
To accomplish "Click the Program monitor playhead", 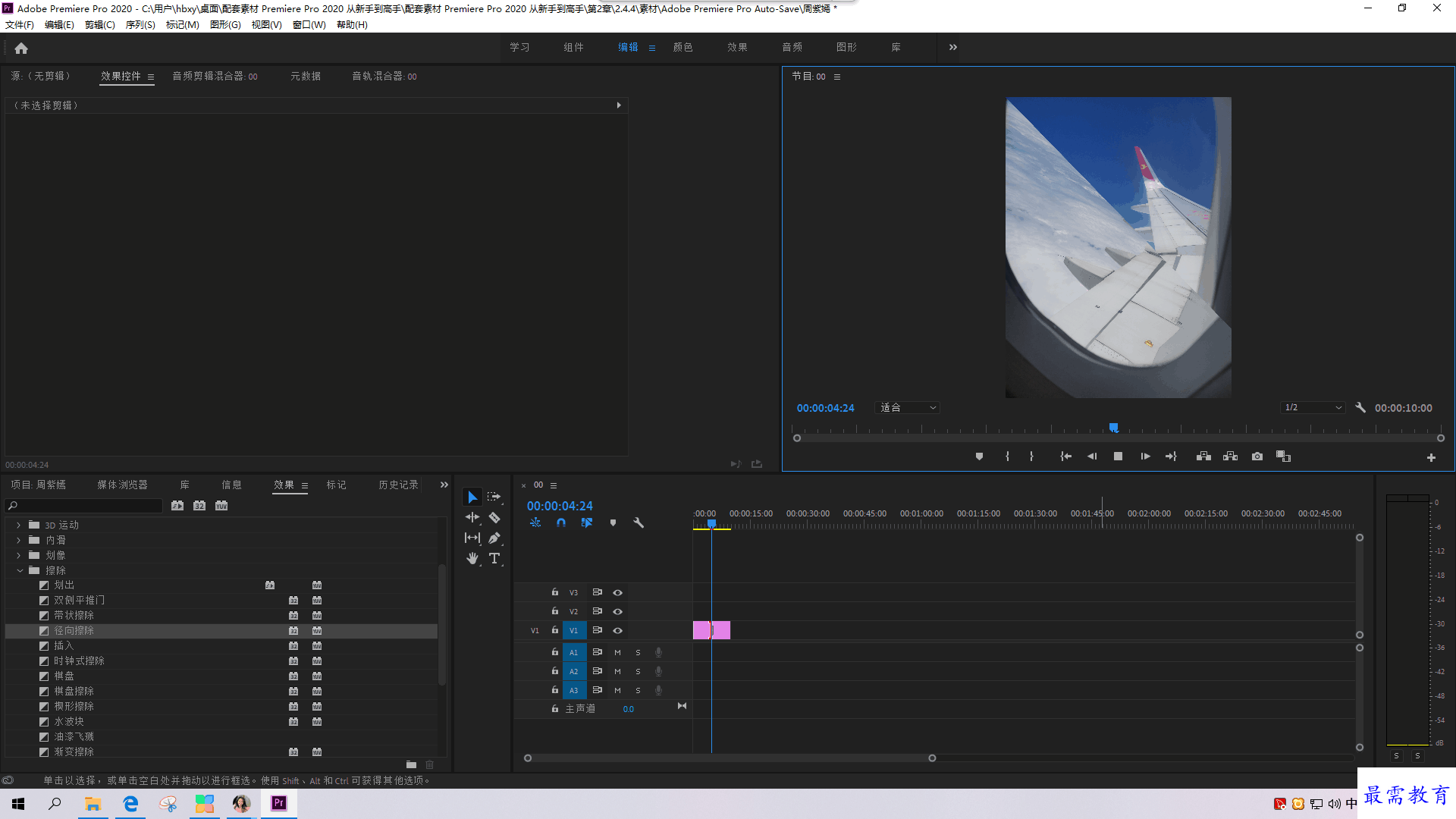I will [x=1113, y=428].
